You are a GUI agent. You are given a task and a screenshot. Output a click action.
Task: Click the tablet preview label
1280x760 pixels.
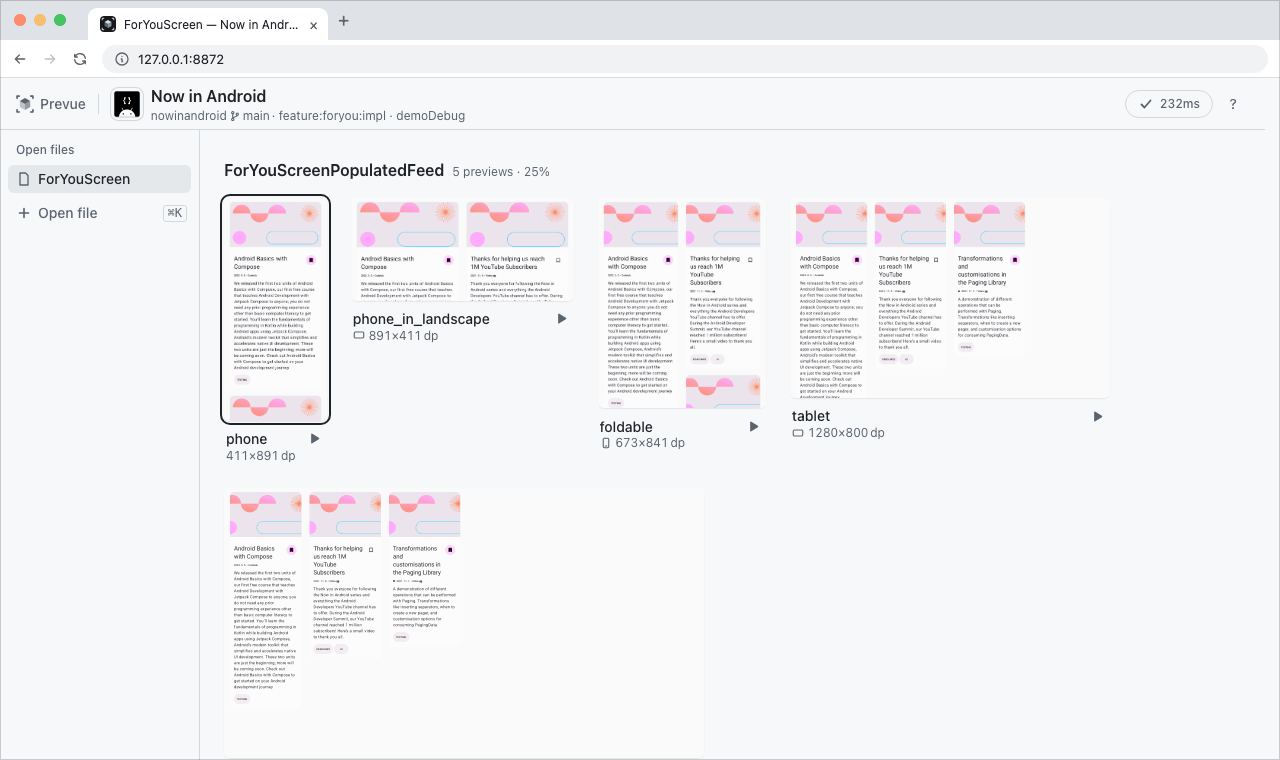tap(811, 416)
